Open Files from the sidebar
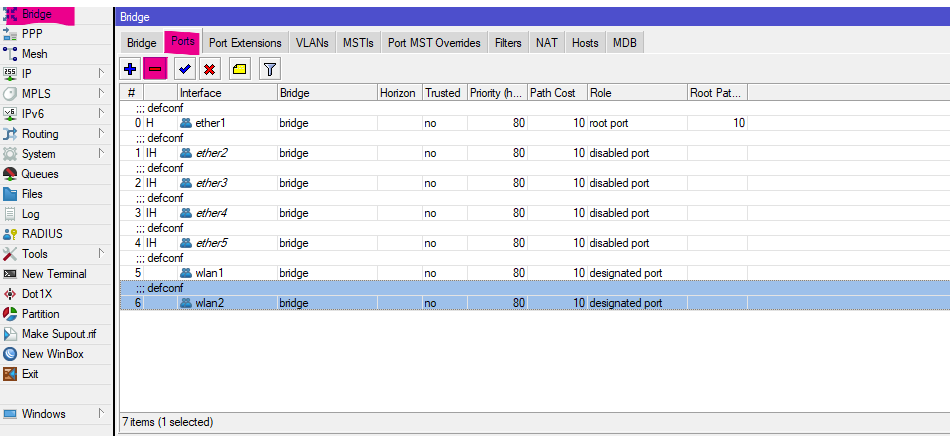 tap(56, 194)
